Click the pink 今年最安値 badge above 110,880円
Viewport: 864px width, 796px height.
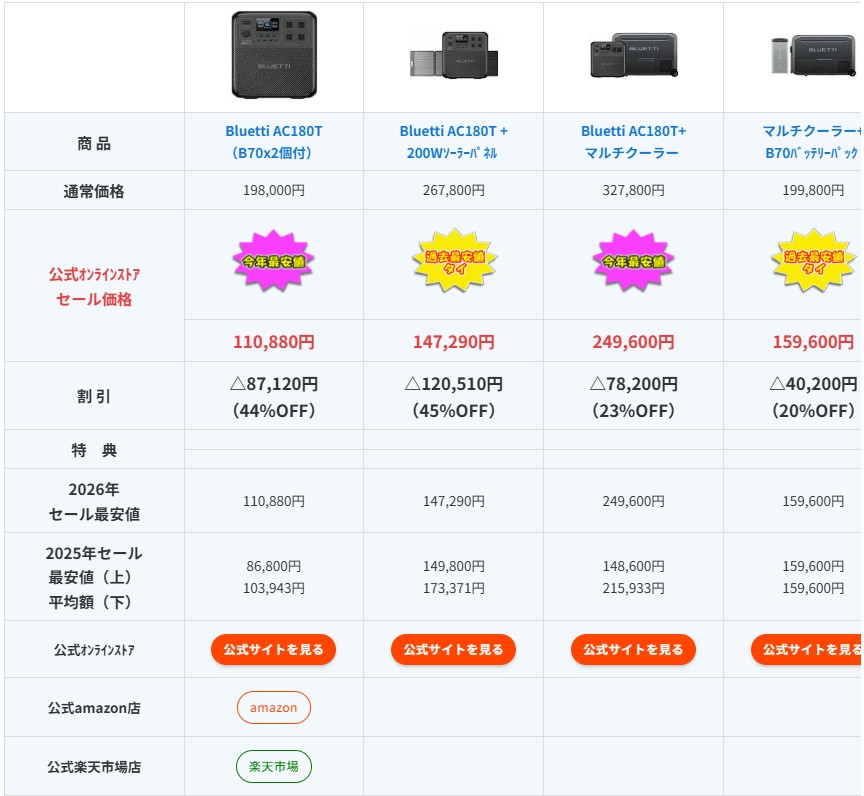(x=273, y=261)
